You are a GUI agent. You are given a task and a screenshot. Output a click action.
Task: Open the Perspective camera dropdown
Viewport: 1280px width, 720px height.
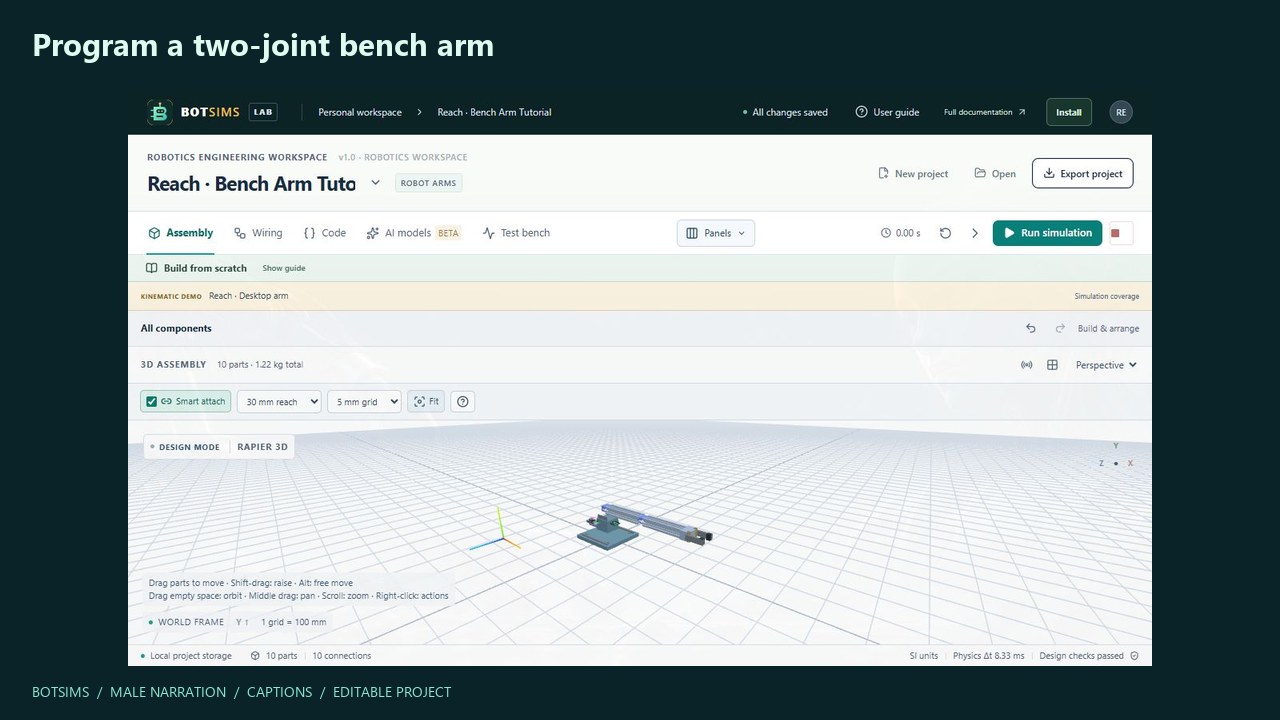(1106, 365)
